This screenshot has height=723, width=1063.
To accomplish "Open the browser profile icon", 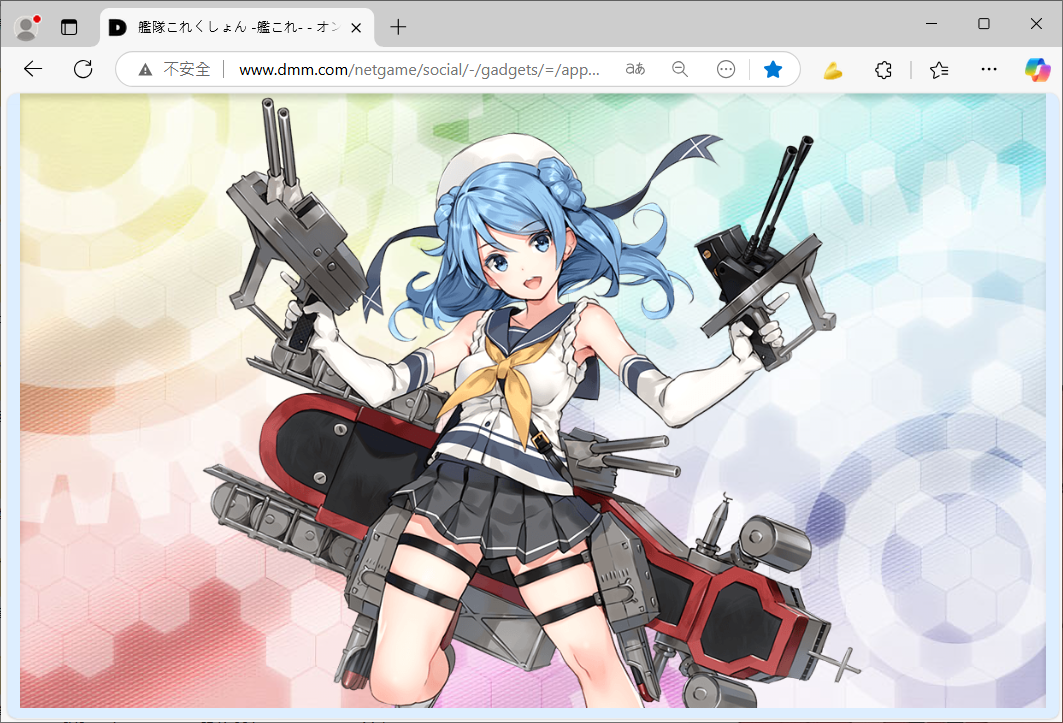I will (27, 28).
